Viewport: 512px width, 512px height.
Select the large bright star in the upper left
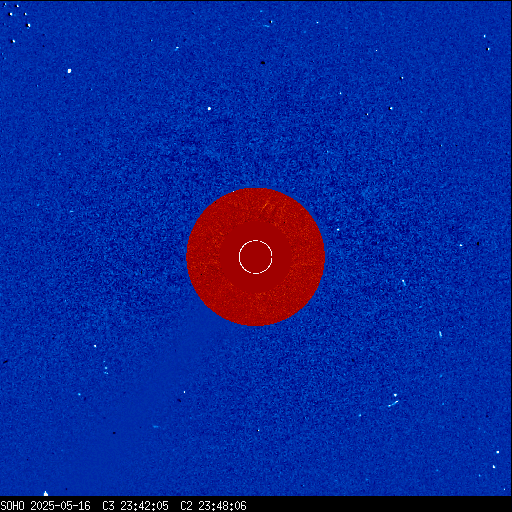[69, 71]
